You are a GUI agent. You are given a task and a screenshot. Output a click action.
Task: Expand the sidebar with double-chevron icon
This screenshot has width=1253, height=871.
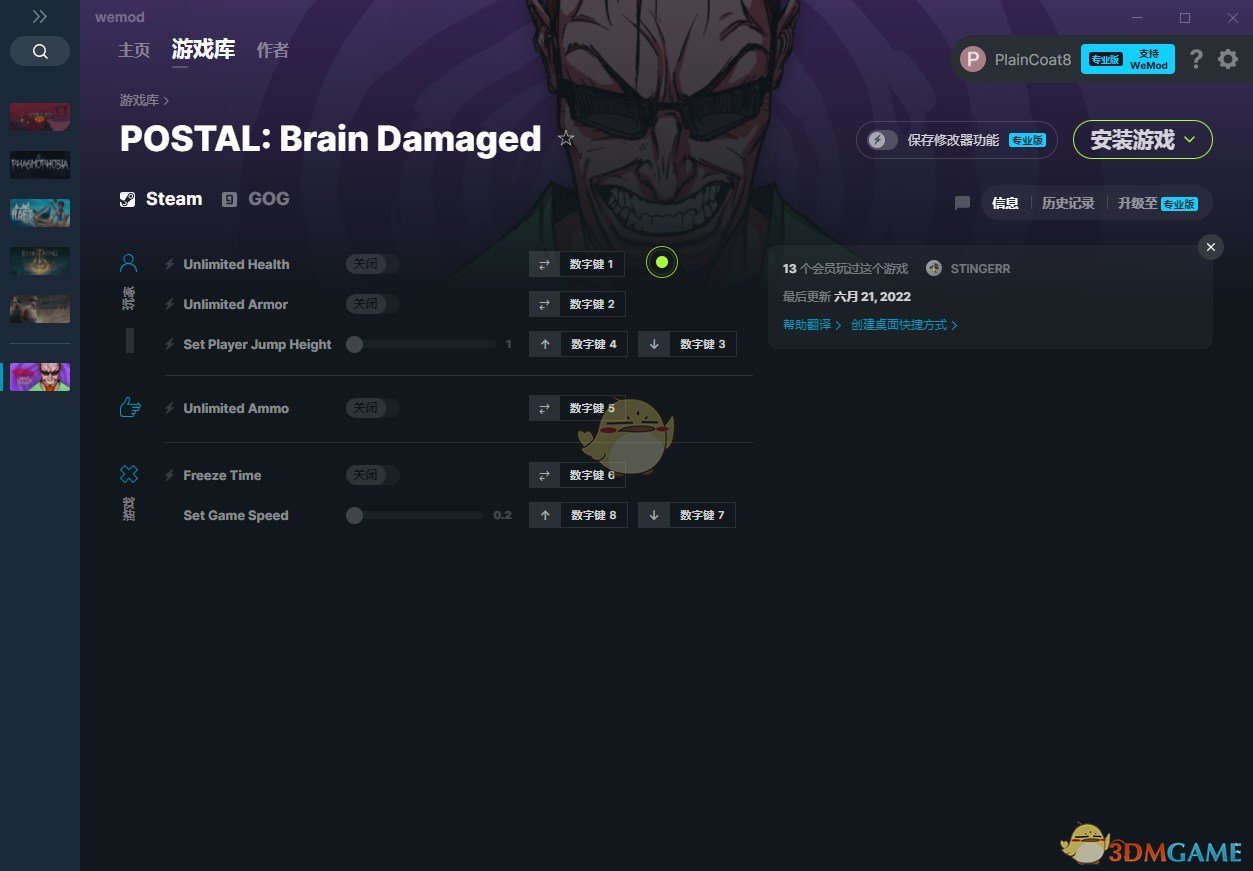point(39,17)
